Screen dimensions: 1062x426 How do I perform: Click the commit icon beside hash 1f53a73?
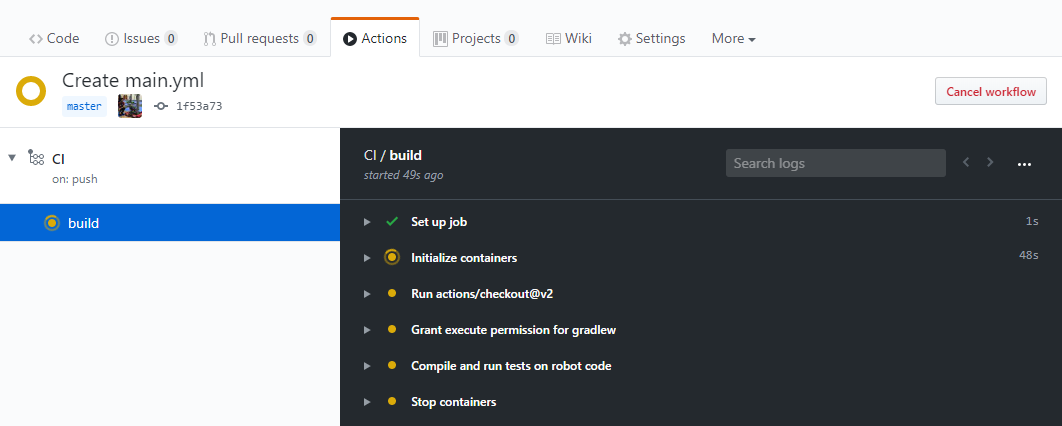(x=161, y=106)
